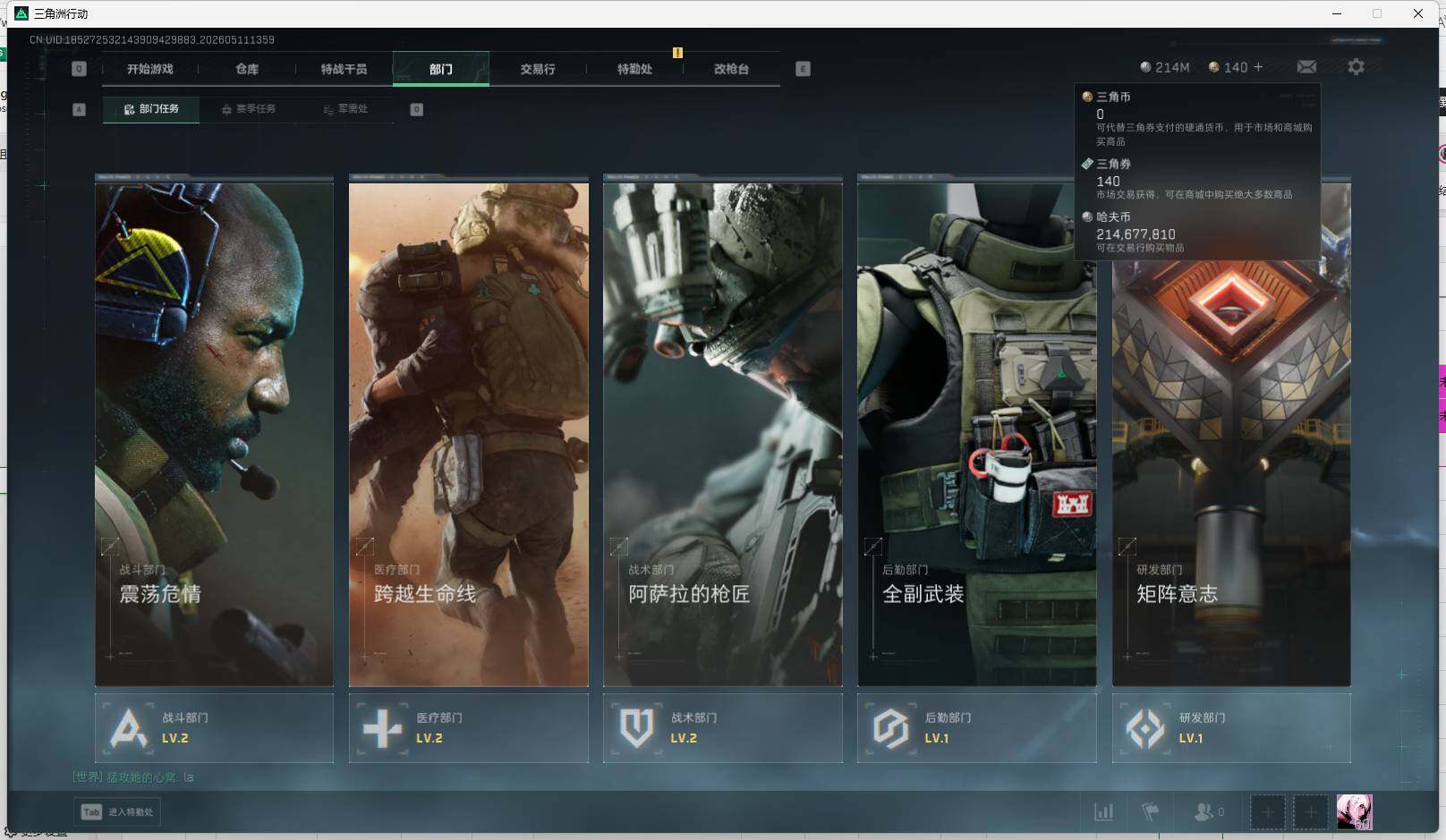Switch to the 改枪台 tab
This screenshot has width=1446, height=840.
[x=731, y=69]
